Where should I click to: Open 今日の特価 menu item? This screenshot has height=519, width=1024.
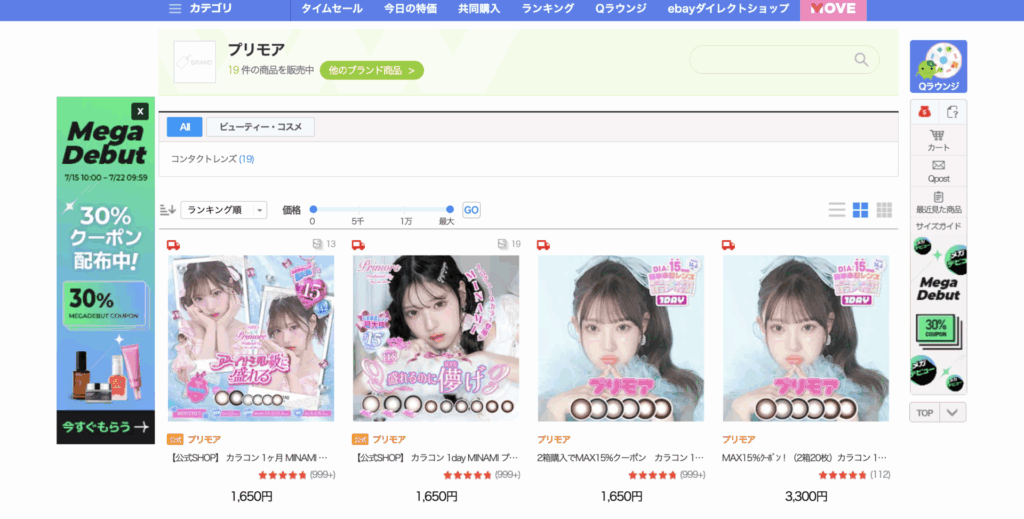click(x=410, y=8)
